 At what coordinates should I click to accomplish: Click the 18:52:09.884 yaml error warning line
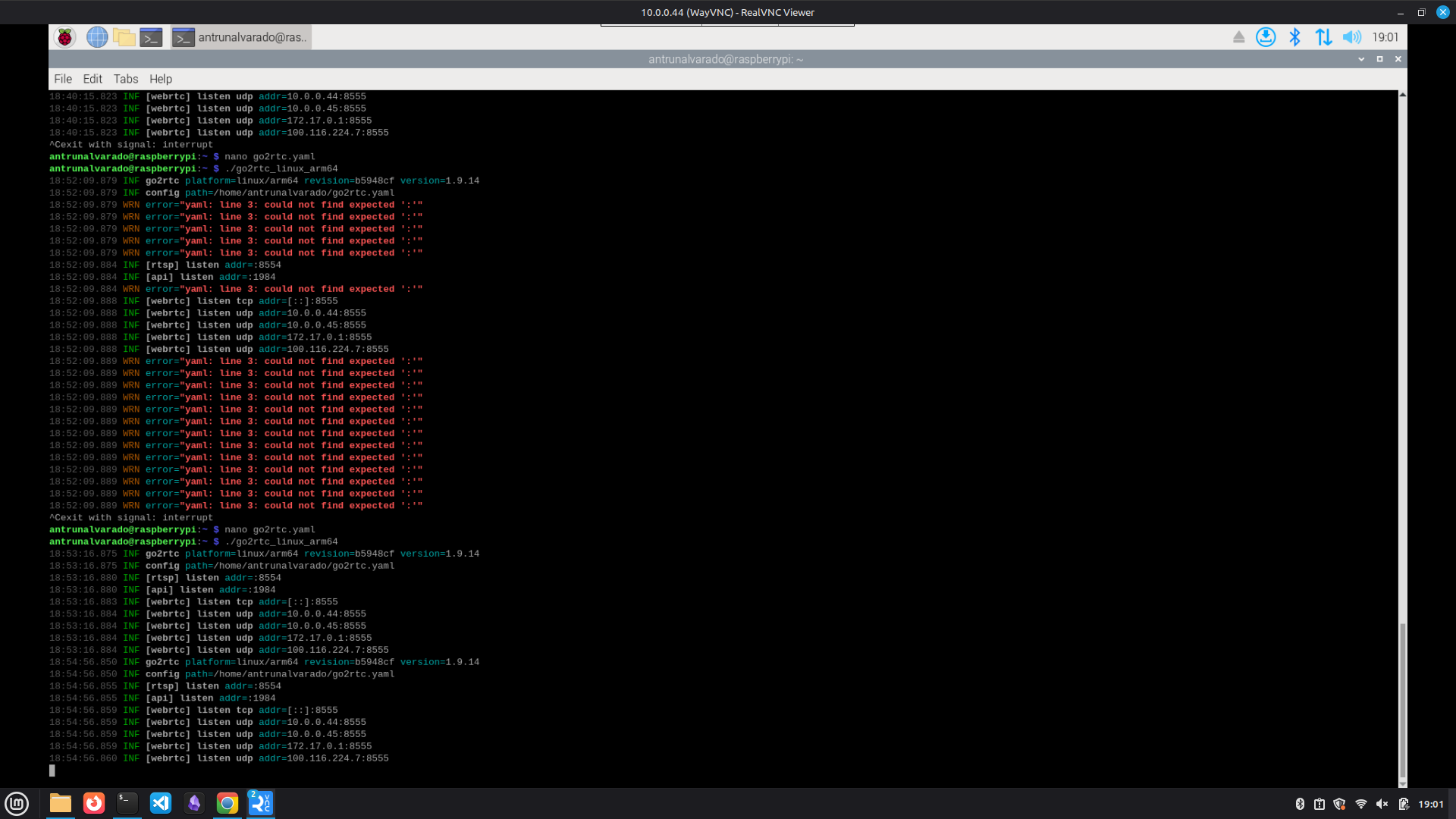coord(236,289)
